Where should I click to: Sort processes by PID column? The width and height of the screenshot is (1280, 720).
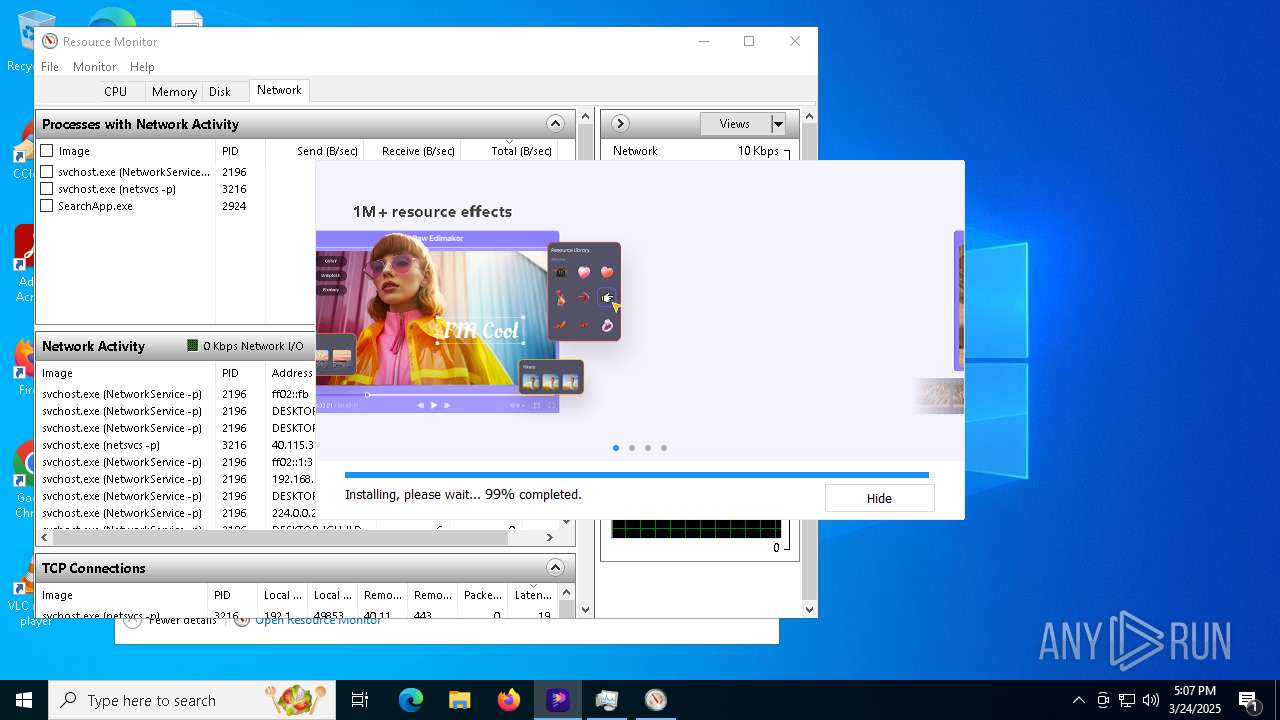[240, 151]
